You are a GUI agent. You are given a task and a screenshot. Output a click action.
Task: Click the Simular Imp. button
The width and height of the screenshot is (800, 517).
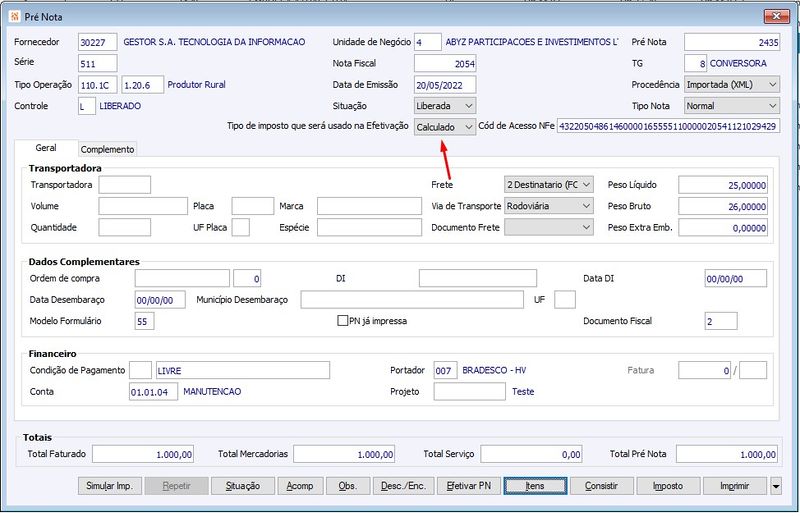click(109, 486)
